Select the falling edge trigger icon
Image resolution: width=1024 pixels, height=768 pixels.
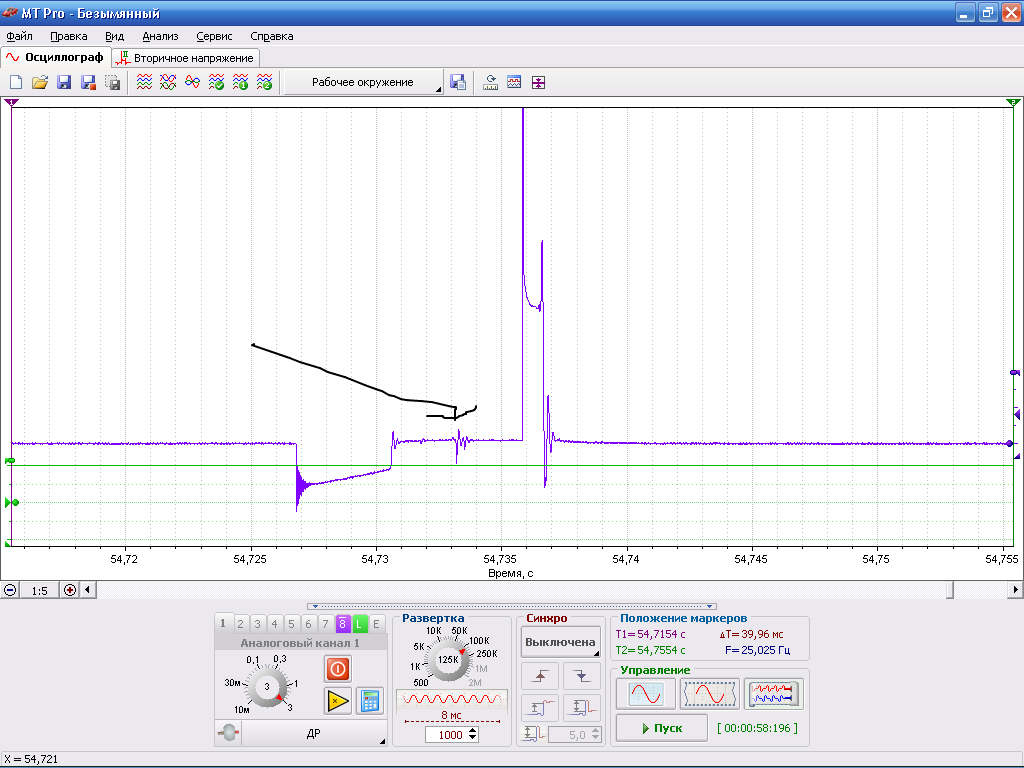point(582,676)
